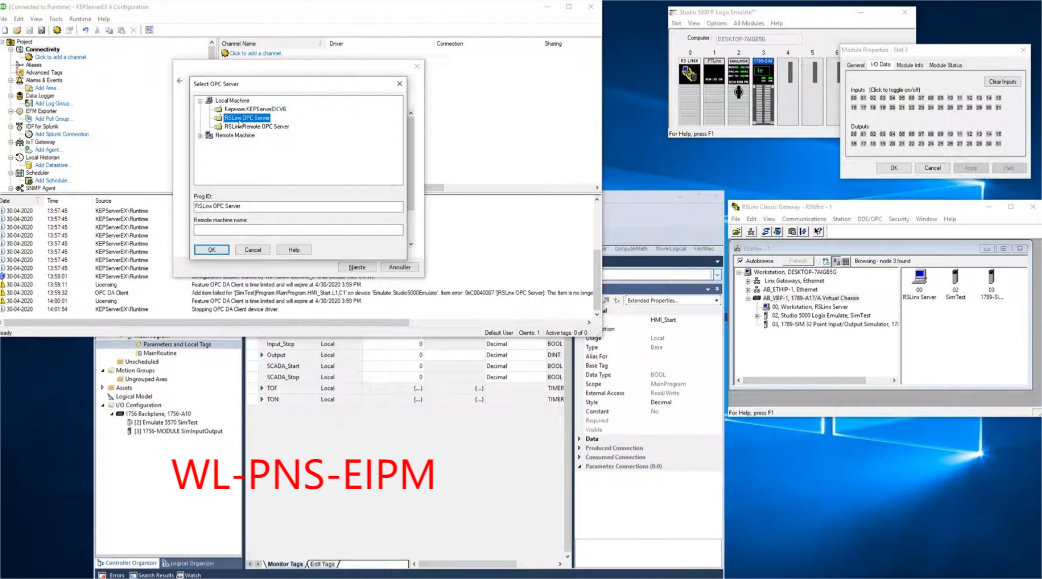Screen dimensions: 1042x579
Task: Switch to Edit Tags tab
Action: coord(322,564)
